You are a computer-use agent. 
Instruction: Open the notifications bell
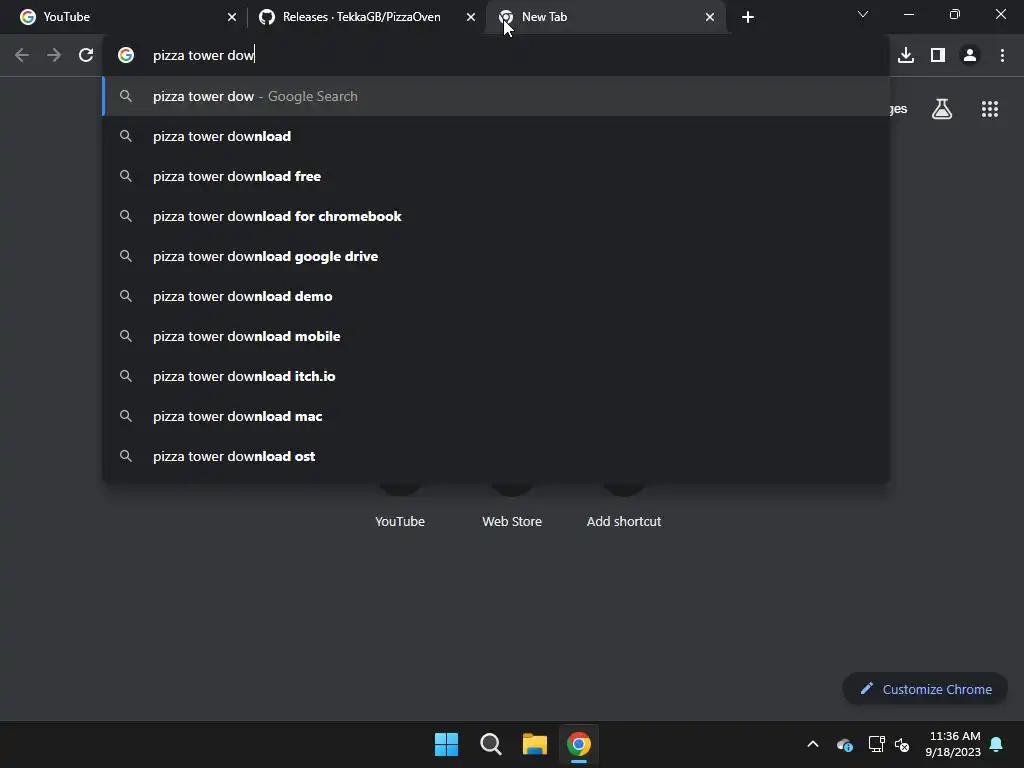click(996, 744)
